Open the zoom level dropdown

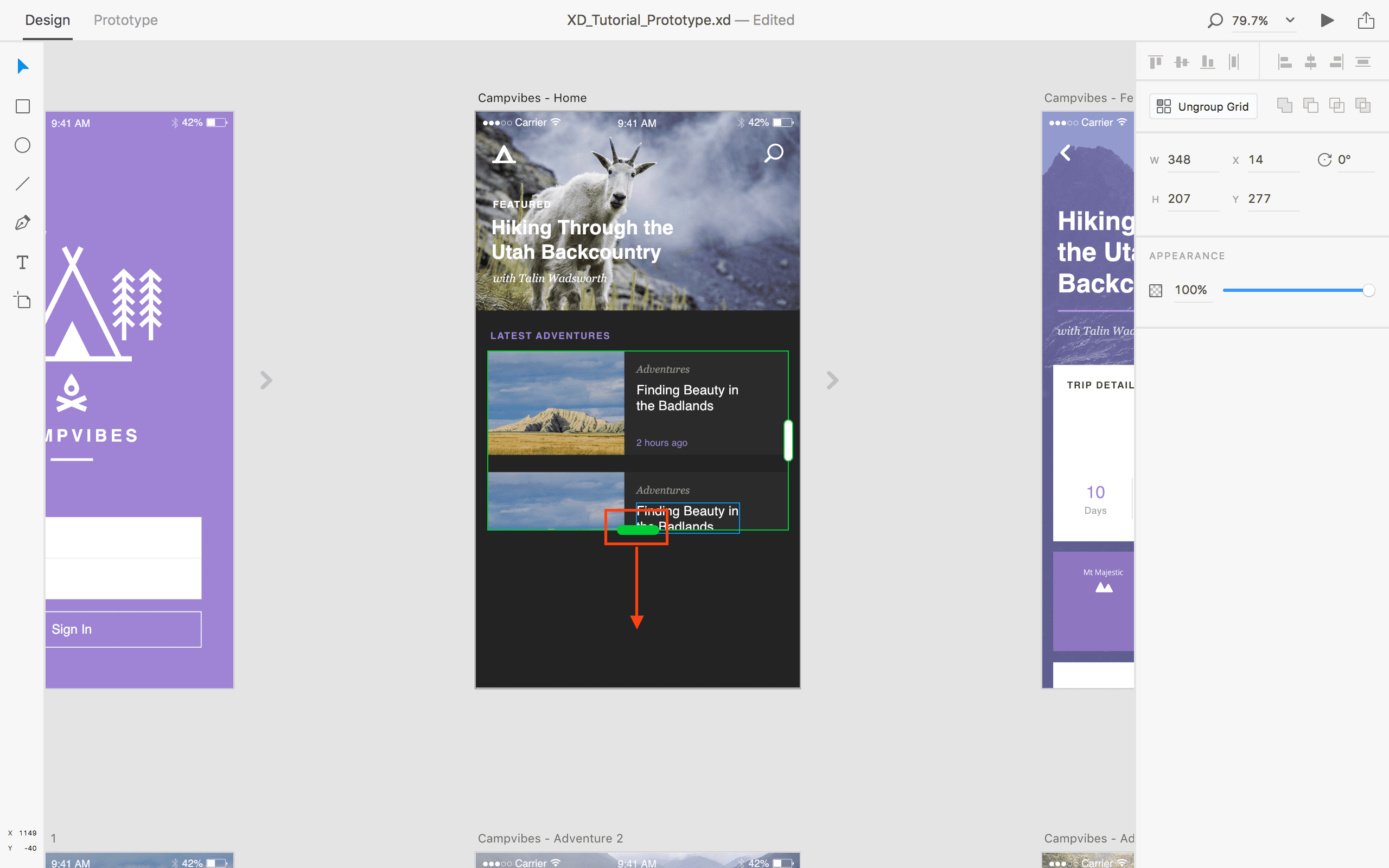tap(1290, 20)
